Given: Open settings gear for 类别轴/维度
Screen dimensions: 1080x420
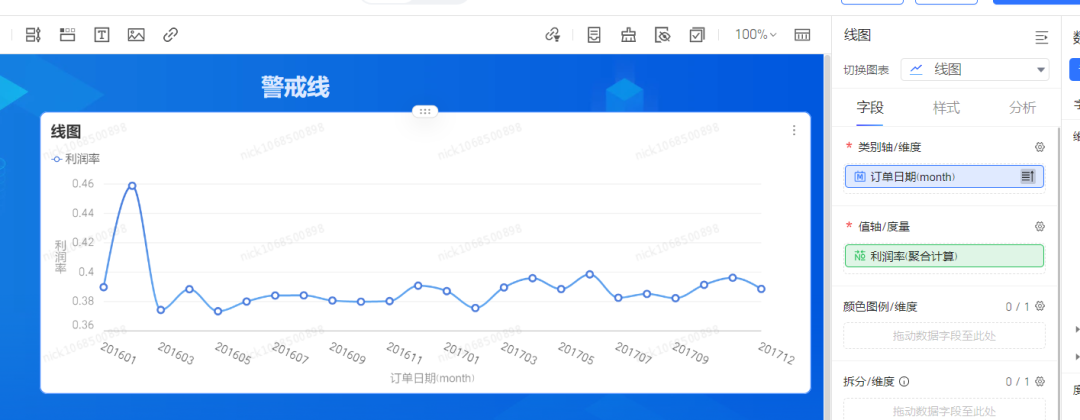Looking at the screenshot, I should coord(1040,147).
